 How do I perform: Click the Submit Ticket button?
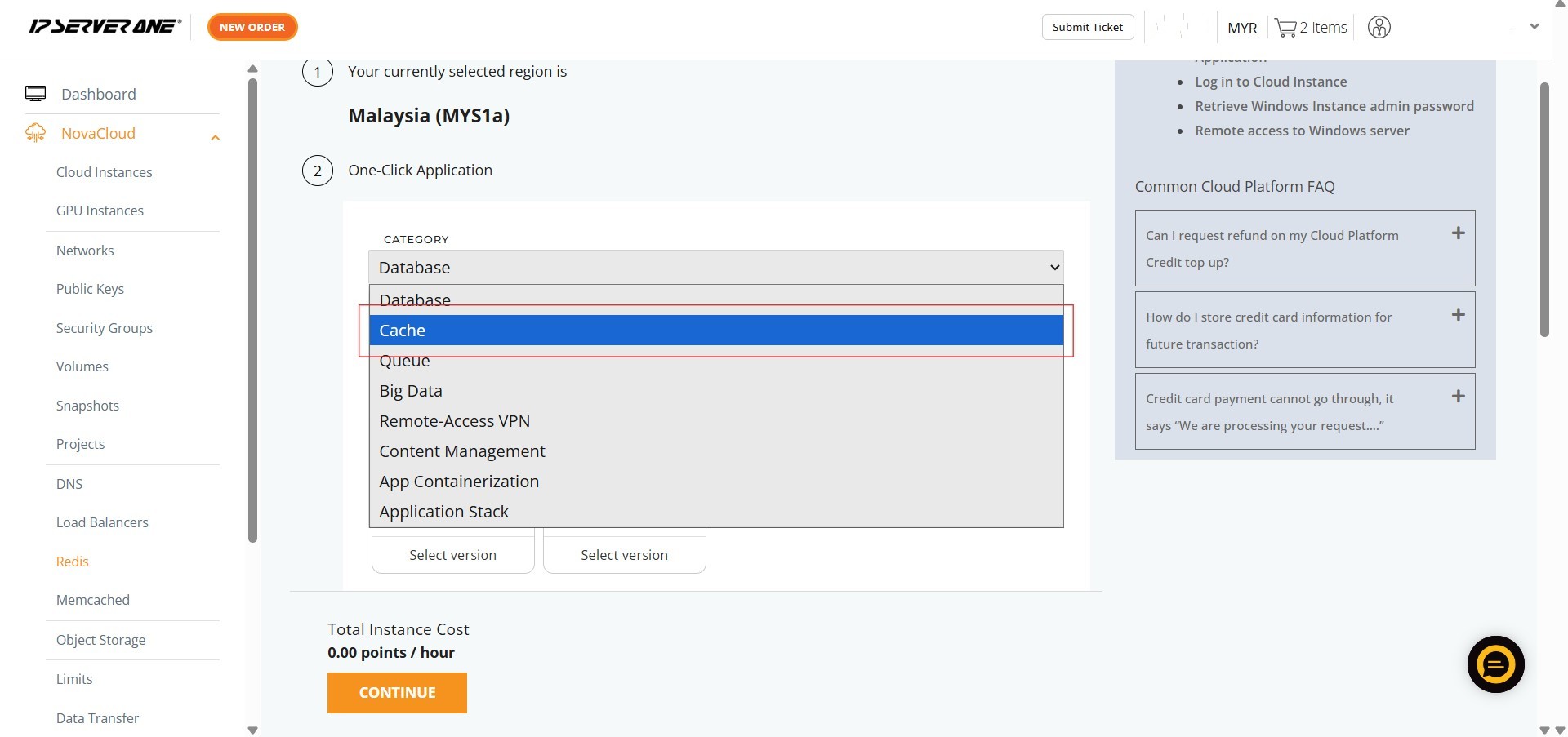[x=1087, y=27]
